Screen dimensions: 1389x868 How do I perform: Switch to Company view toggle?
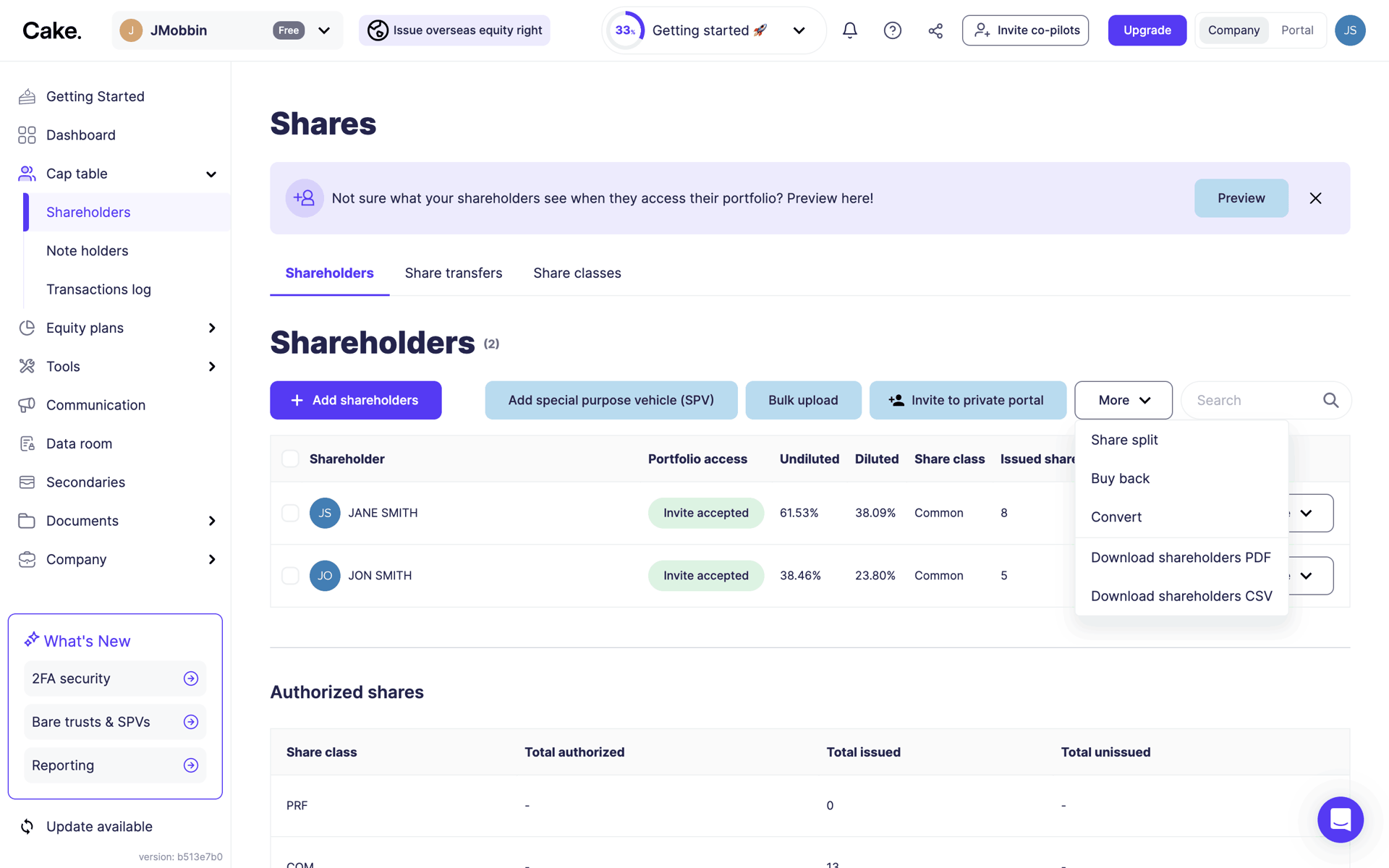pyautogui.click(x=1233, y=30)
